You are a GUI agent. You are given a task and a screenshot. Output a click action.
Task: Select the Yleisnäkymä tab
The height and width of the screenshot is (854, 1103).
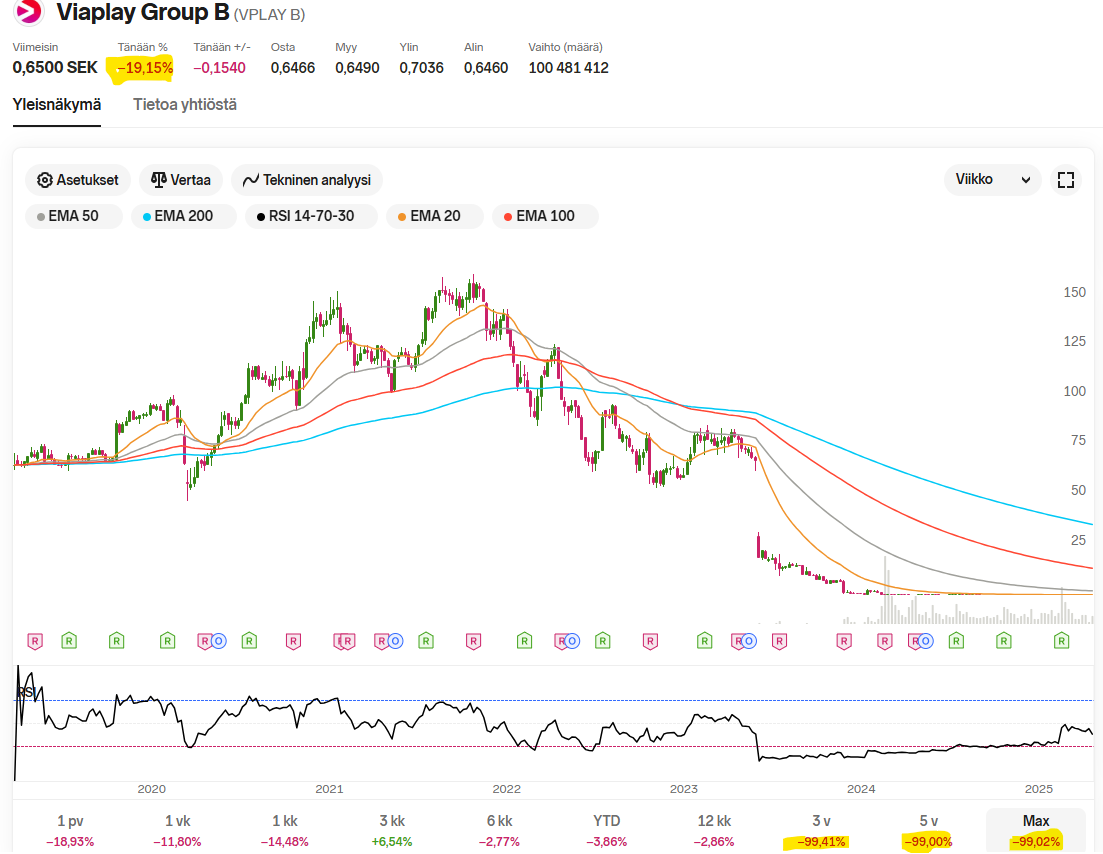[57, 104]
